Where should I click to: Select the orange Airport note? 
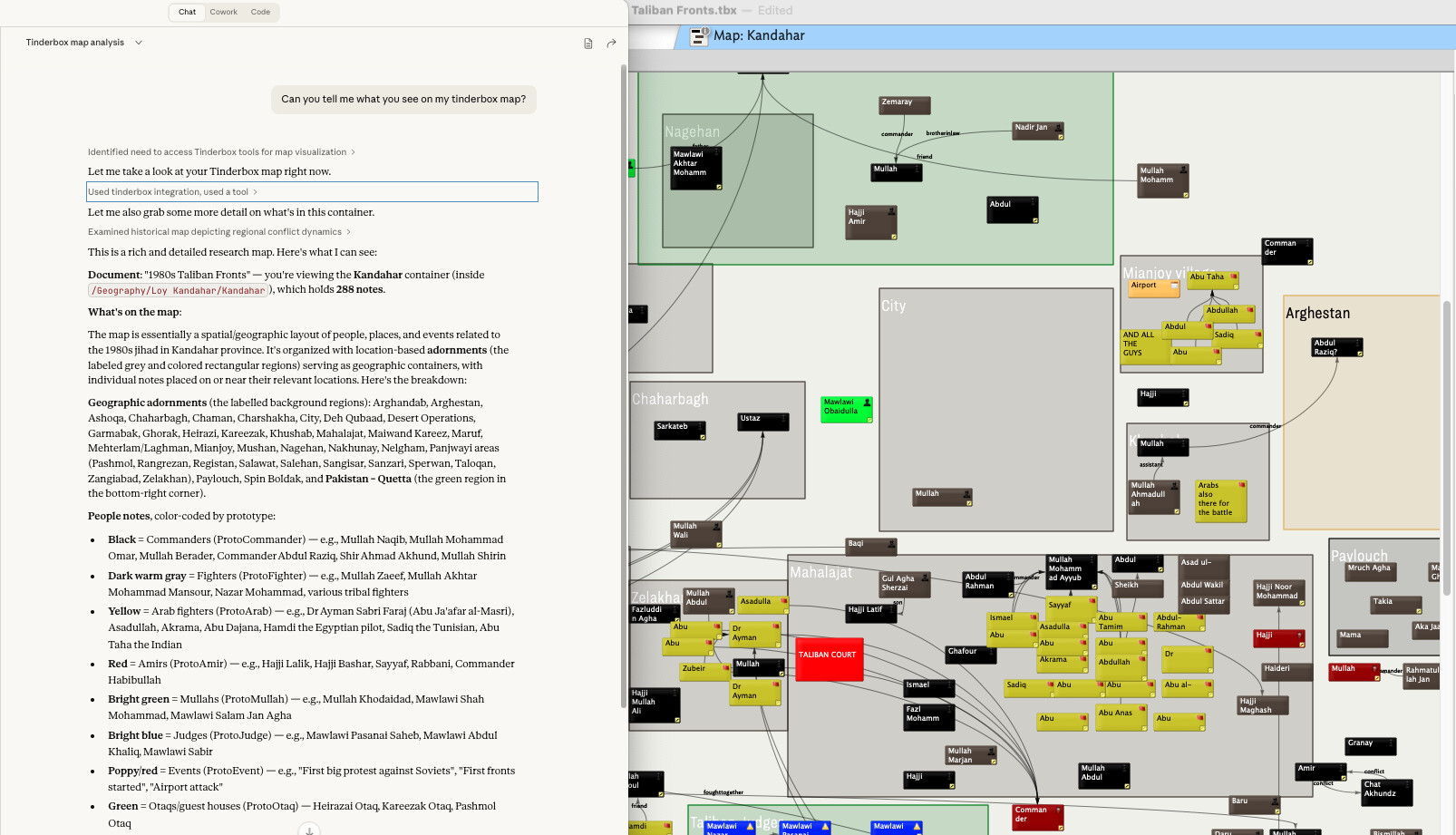tap(1153, 287)
